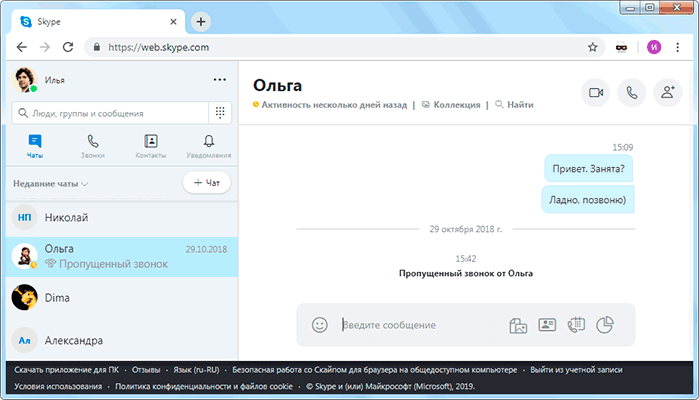Click Илья's profile avatar
The width and height of the screenshot is (699, 400).
point(25,80)
